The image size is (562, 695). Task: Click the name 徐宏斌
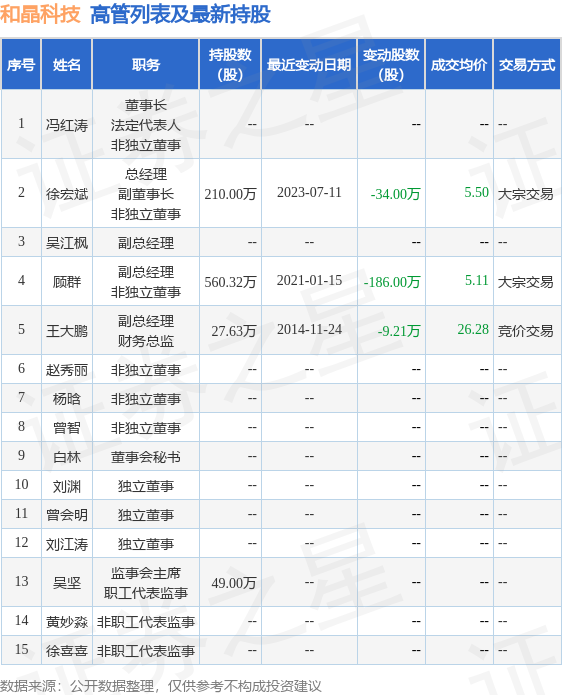point(67,194)
